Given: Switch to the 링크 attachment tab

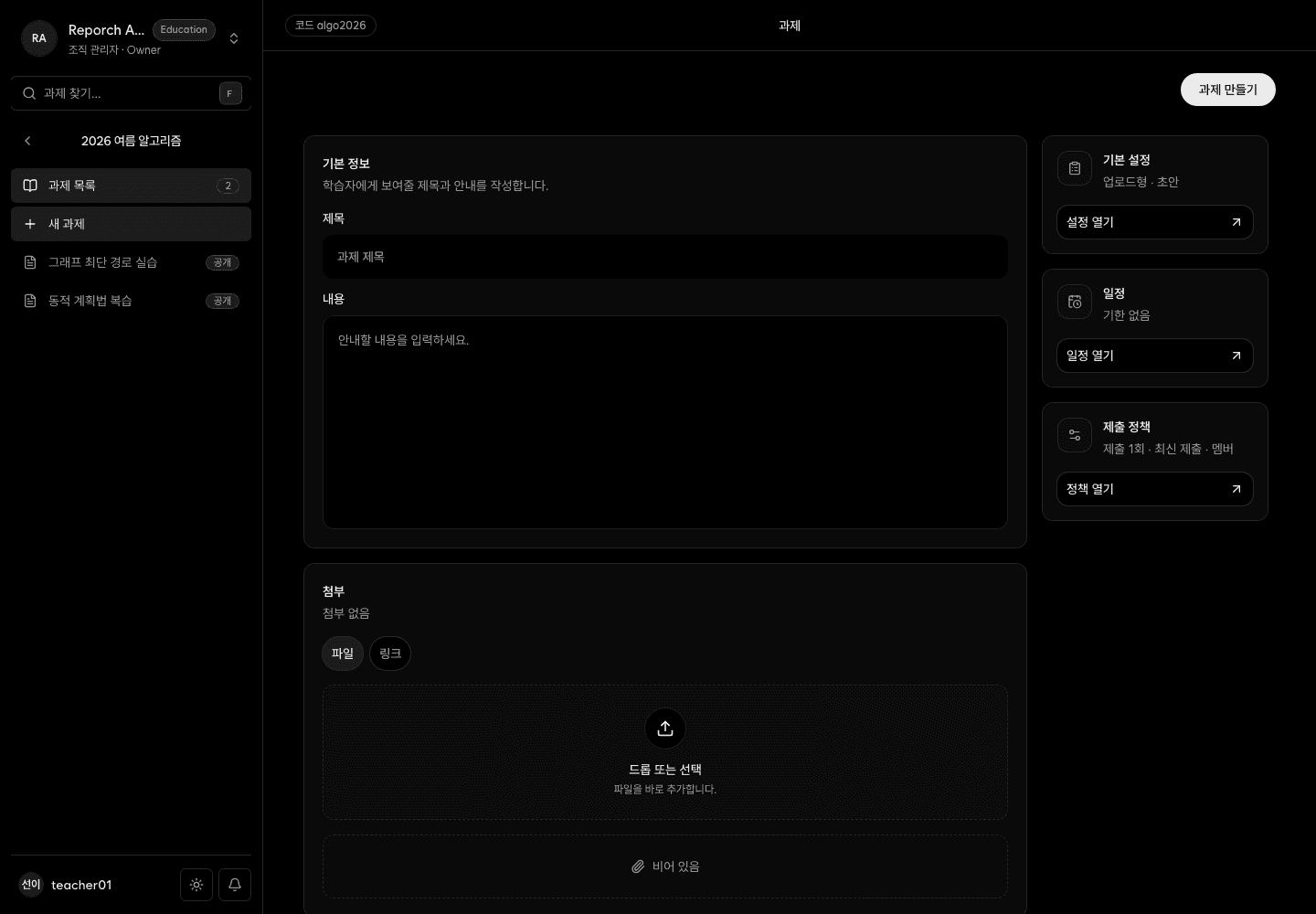Looking at the screenshot, I should 390,654.
